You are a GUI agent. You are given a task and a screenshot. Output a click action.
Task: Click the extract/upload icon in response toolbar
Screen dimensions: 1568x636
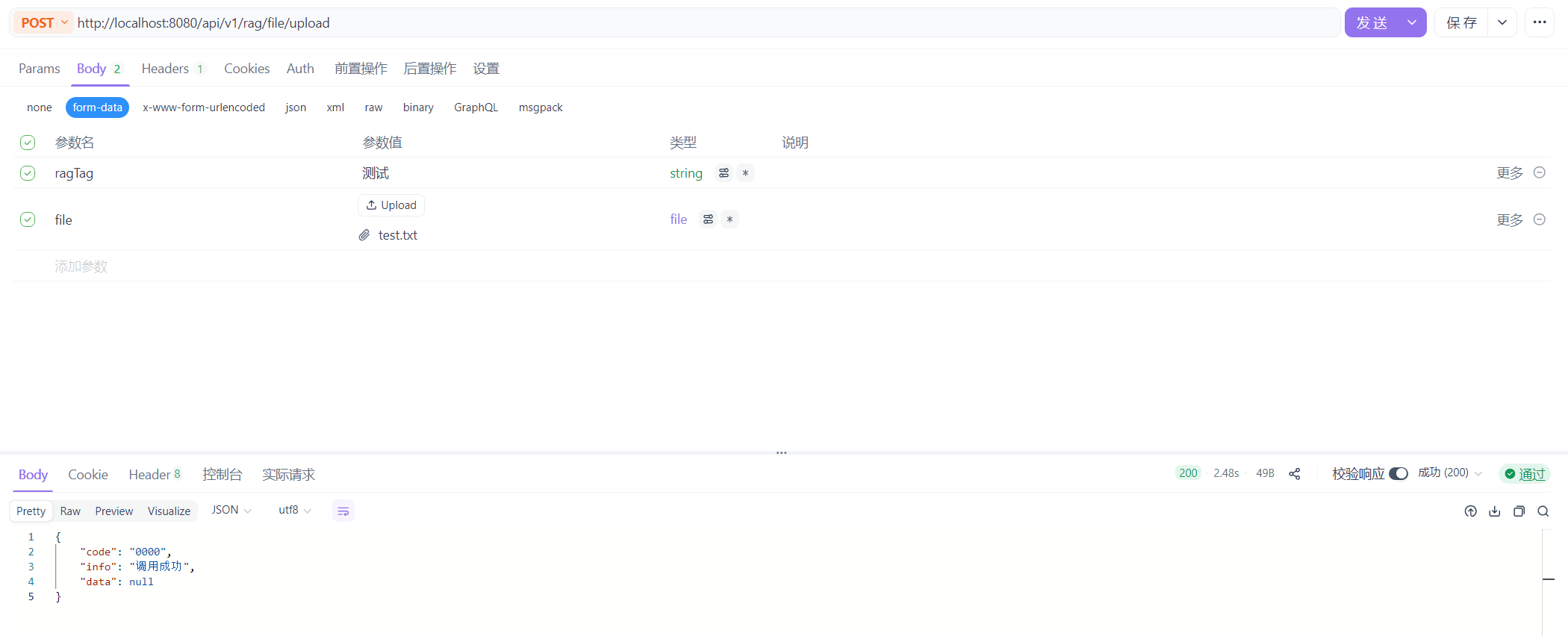tap(1471, 511)
